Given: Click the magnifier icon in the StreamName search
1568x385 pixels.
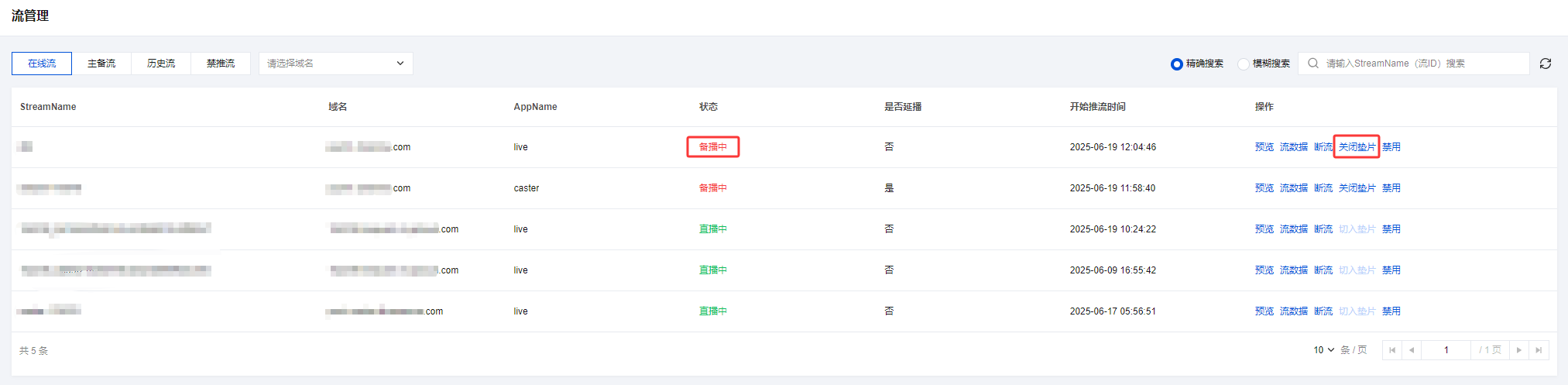Looking at the screenshot, I should pyautogui.click(x=1313, y=64).
